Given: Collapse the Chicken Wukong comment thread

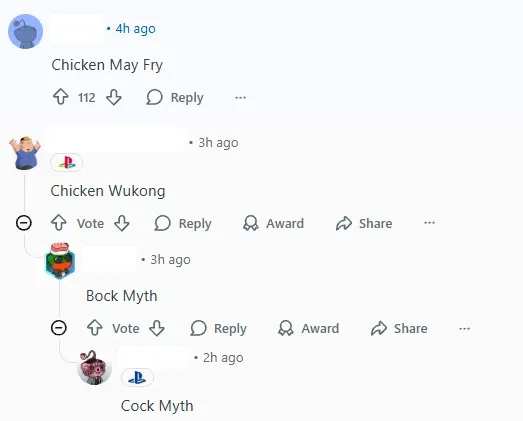Looking at the screenshot, I should (24, 223).
